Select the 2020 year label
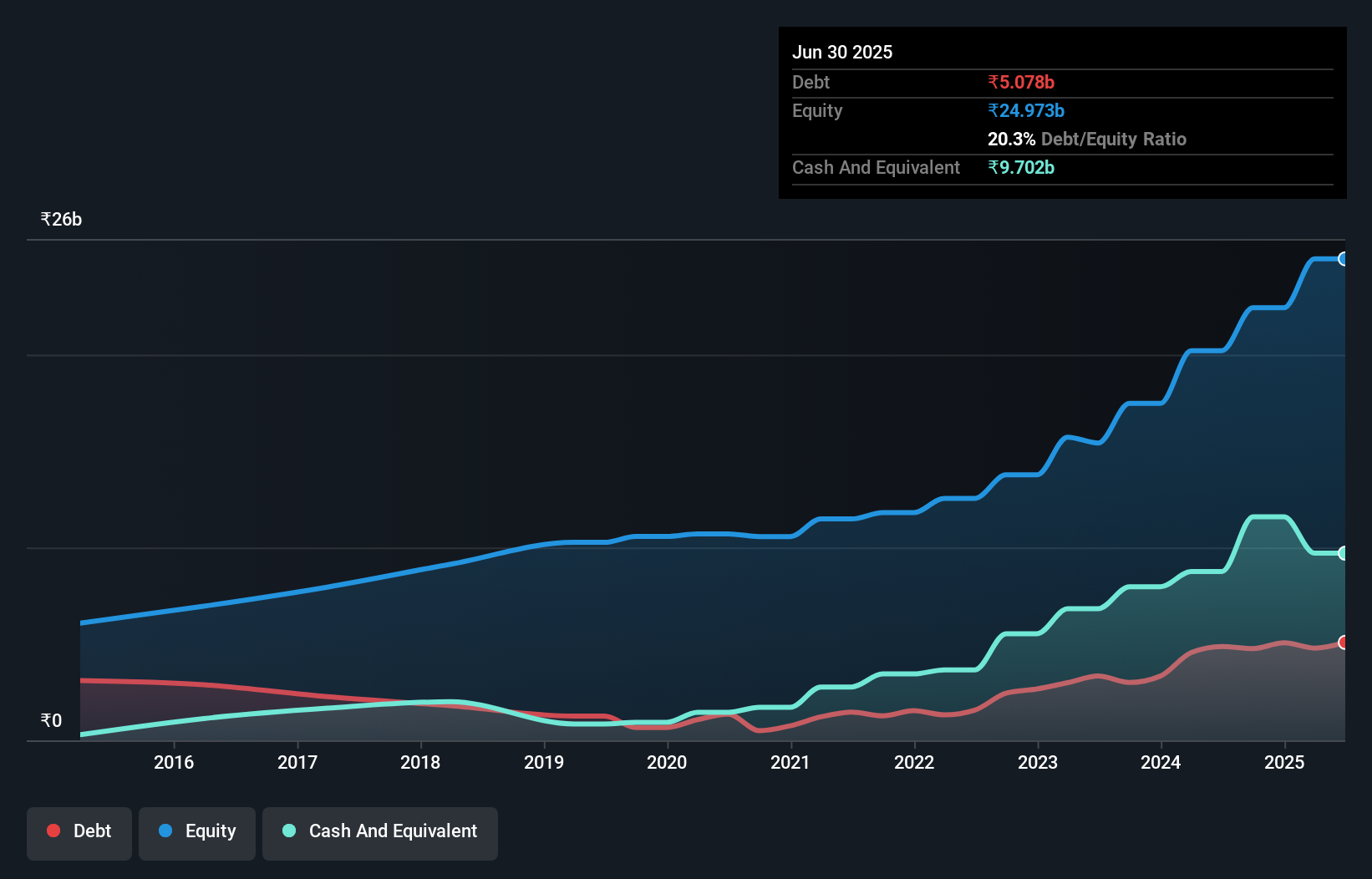 (x=667, y=762)
